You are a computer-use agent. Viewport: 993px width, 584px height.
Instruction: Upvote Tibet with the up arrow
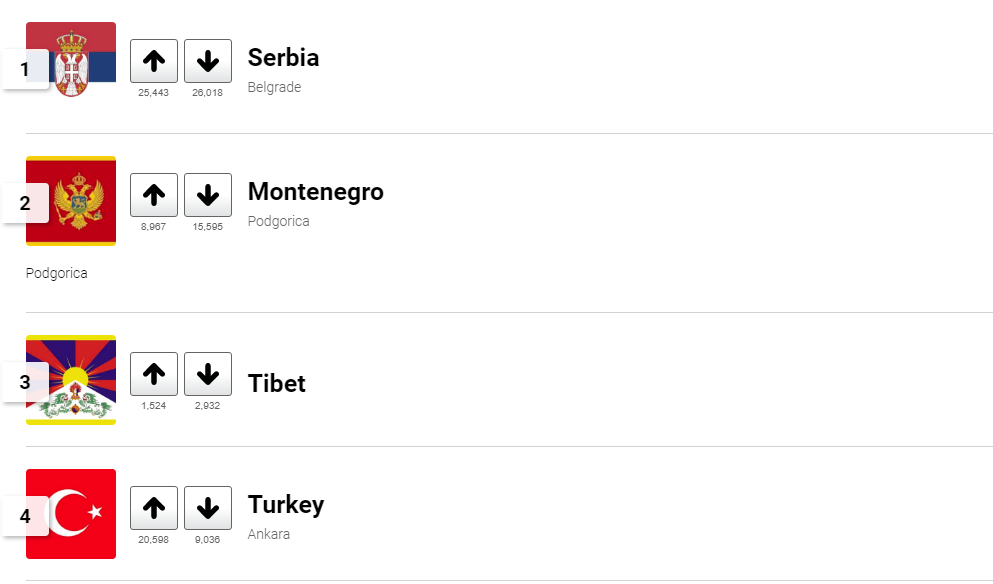pos(154,374)
